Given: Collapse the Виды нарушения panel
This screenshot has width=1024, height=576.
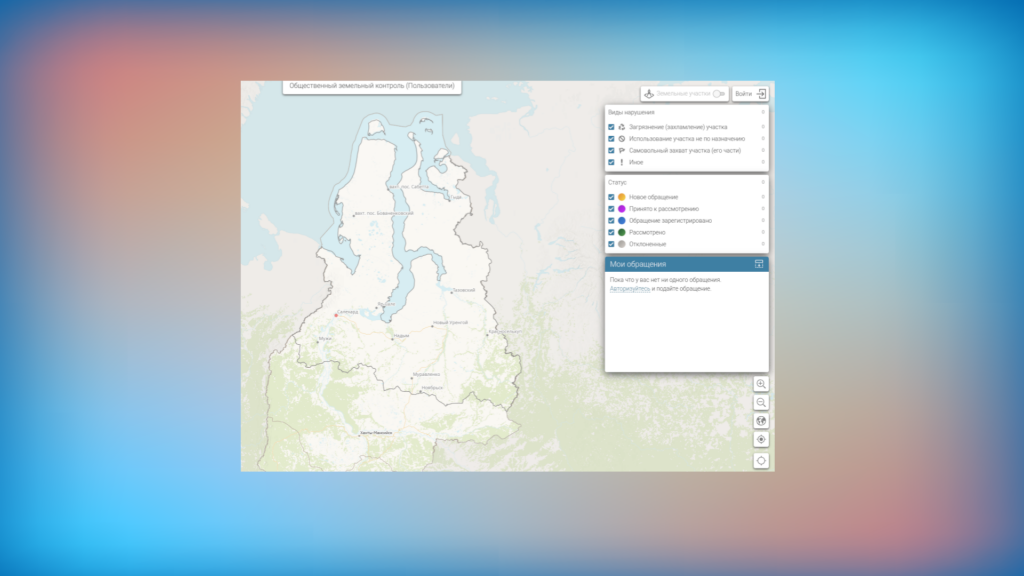Looking at the screenshot, I should click(x=763, y=112).
